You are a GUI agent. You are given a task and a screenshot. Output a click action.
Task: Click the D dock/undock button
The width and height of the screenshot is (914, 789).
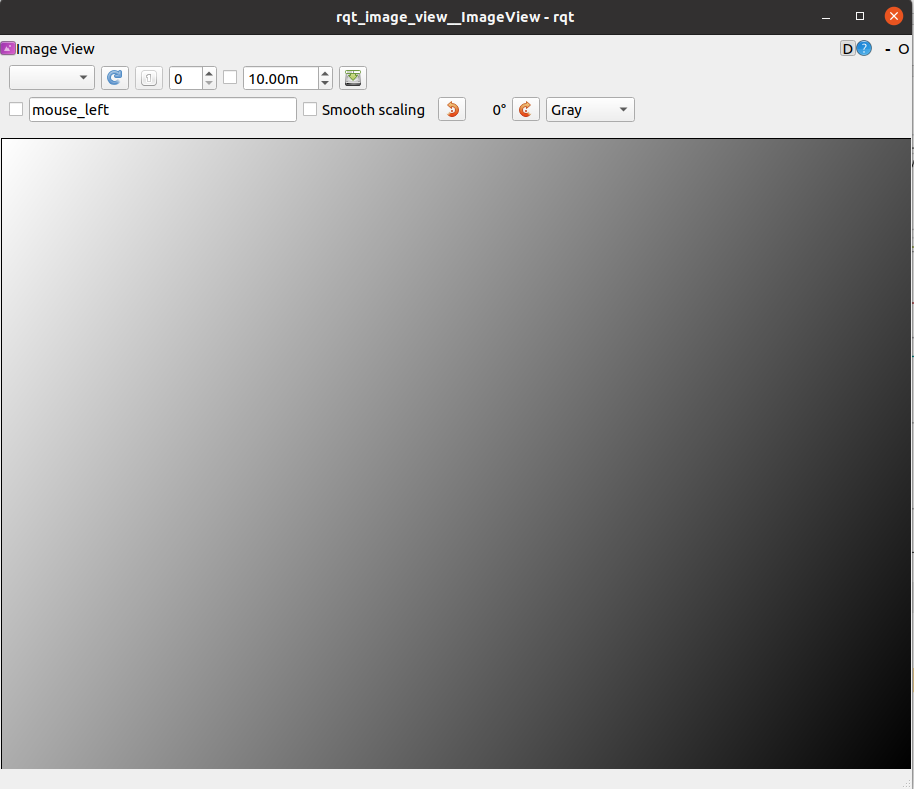[x=847, y=49]
